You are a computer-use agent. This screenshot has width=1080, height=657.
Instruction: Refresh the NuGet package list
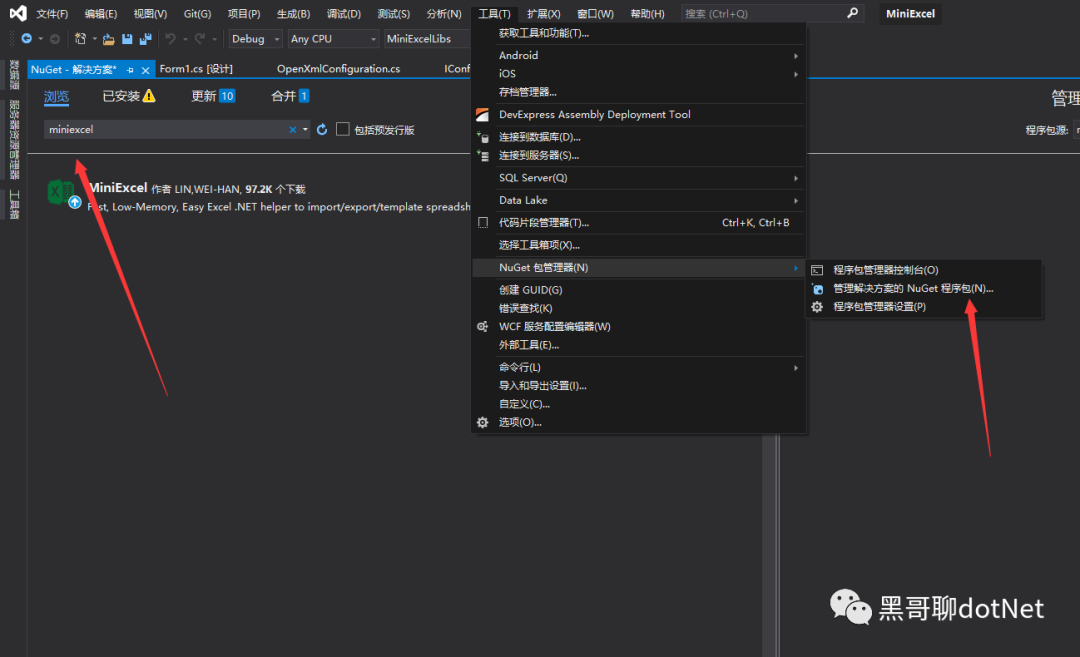pos(322,129)
